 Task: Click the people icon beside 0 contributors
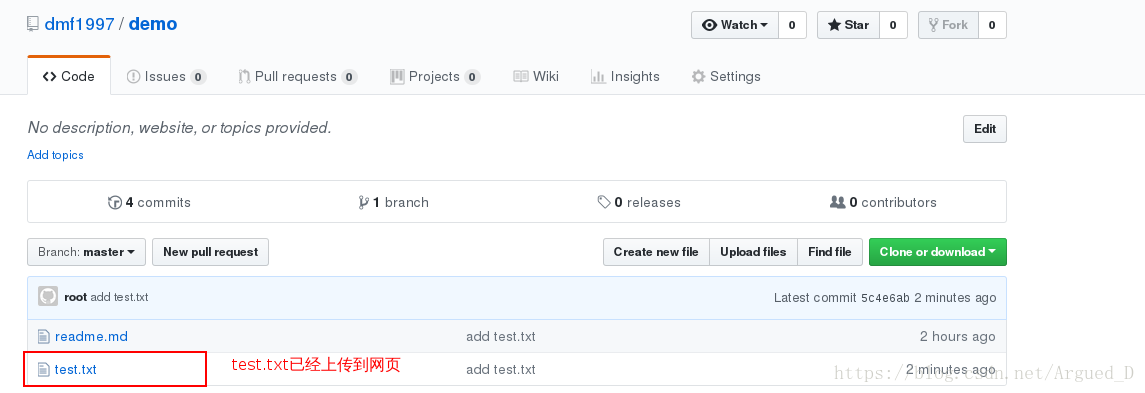pyautogui.click(x=838, y=202)
